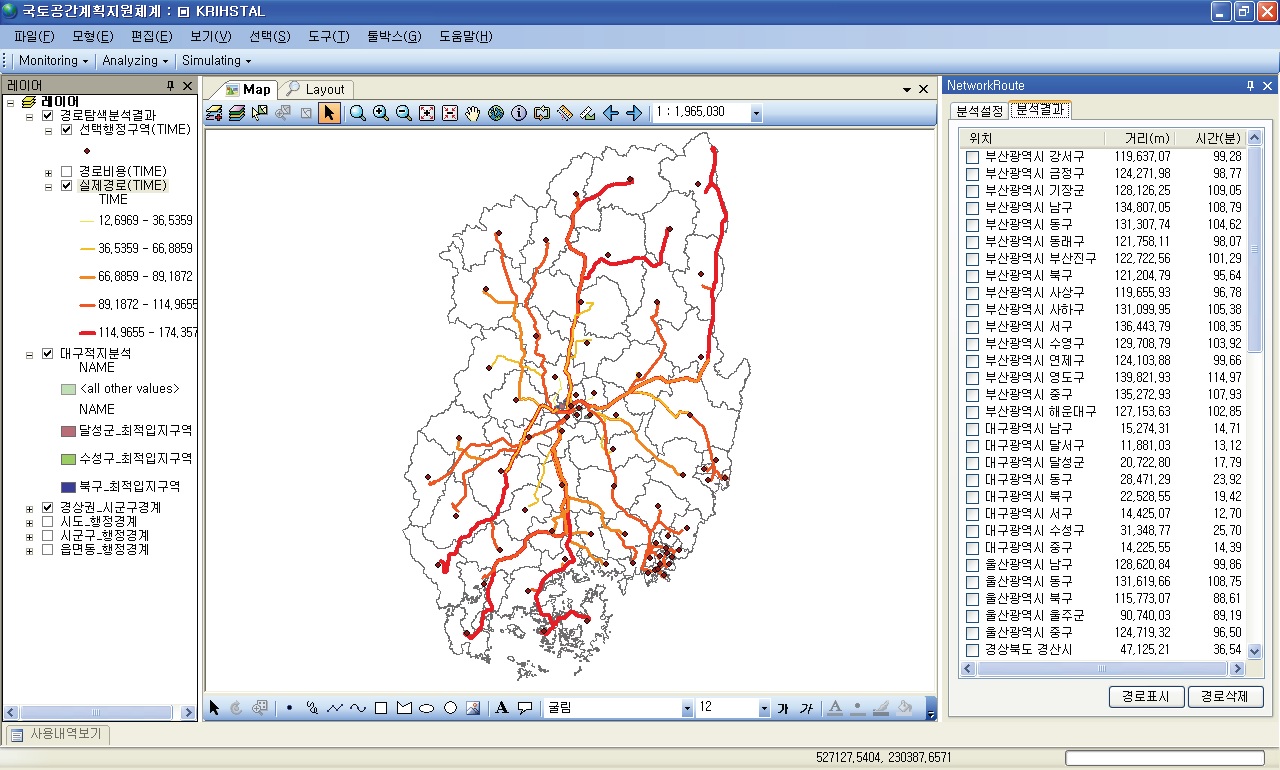The image size is (1280, 770).
Task: Select the draw point tool
Action: tap(290, 708)
